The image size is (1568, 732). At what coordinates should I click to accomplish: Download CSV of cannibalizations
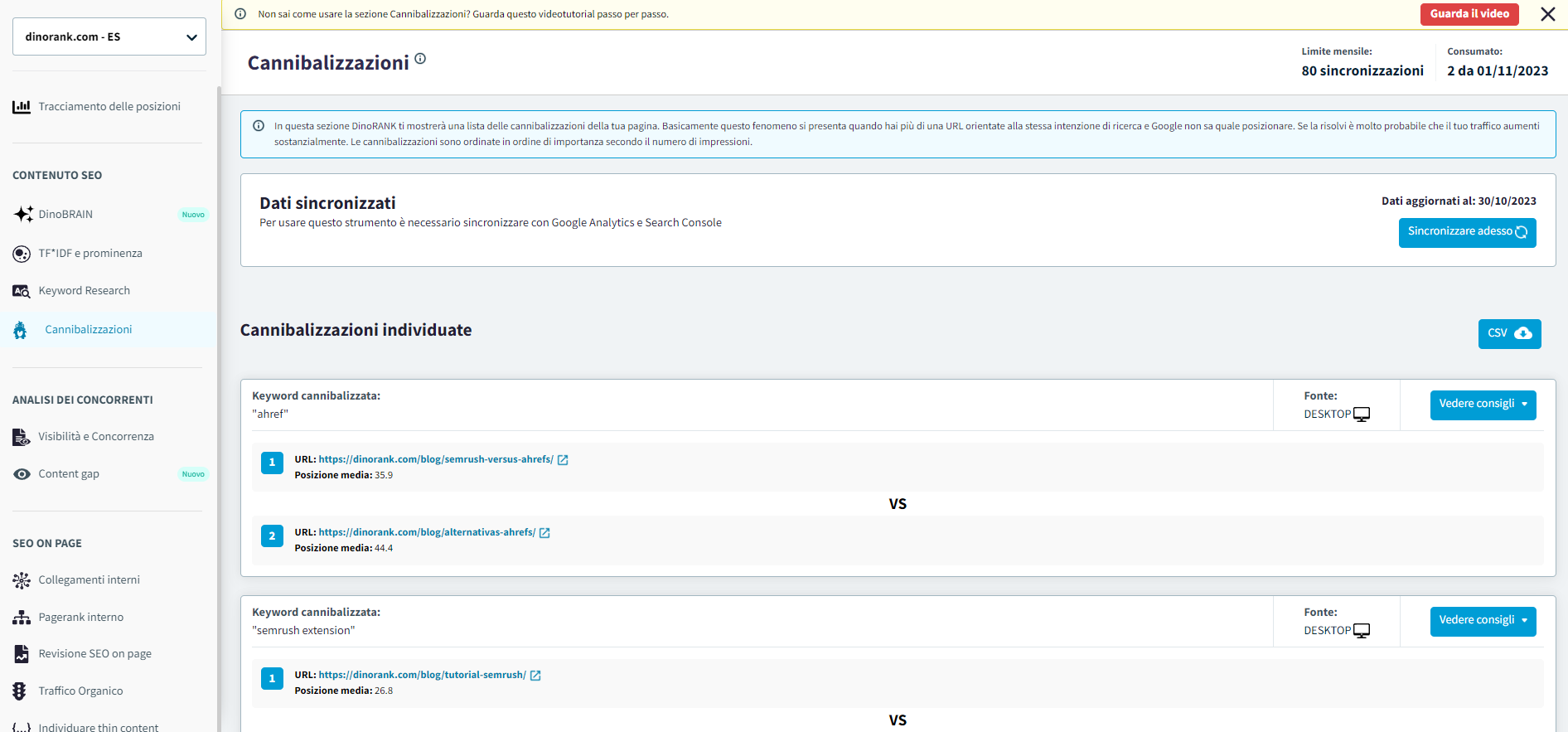(1509, 333)
